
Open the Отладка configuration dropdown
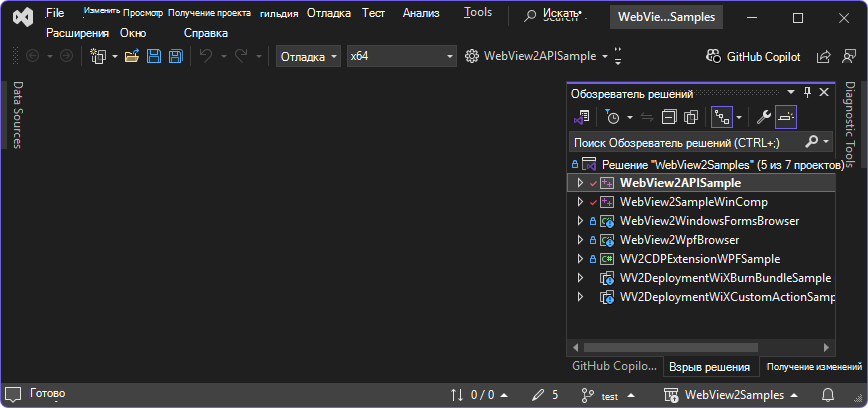point(308,56)
